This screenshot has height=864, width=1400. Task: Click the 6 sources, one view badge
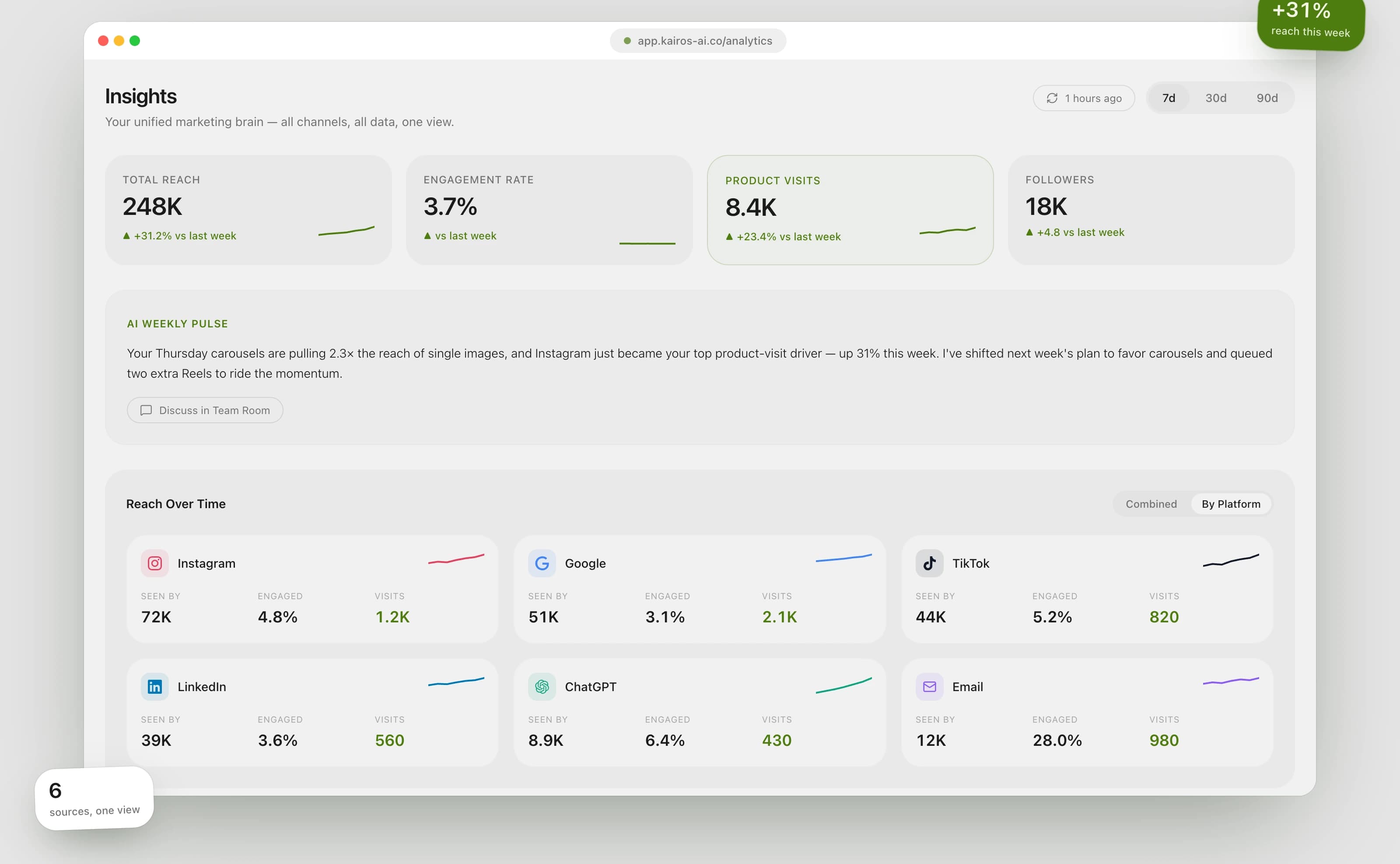pyautogui.click(x=94, y=798)
